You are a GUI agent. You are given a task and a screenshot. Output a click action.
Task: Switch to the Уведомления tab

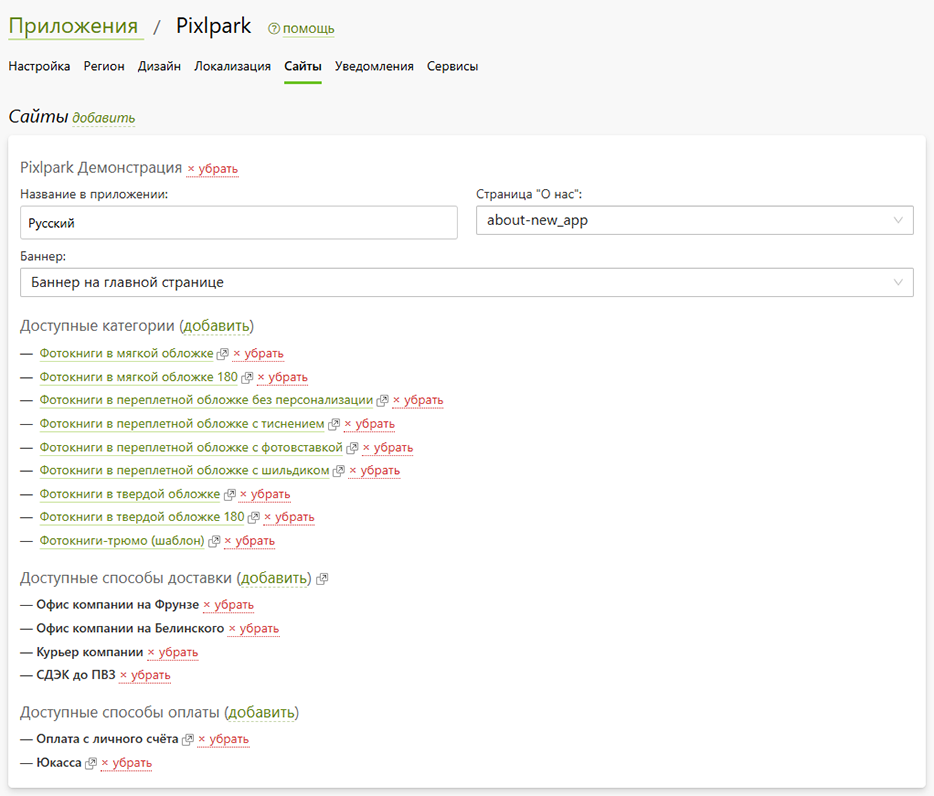click(x=374, y=66)
